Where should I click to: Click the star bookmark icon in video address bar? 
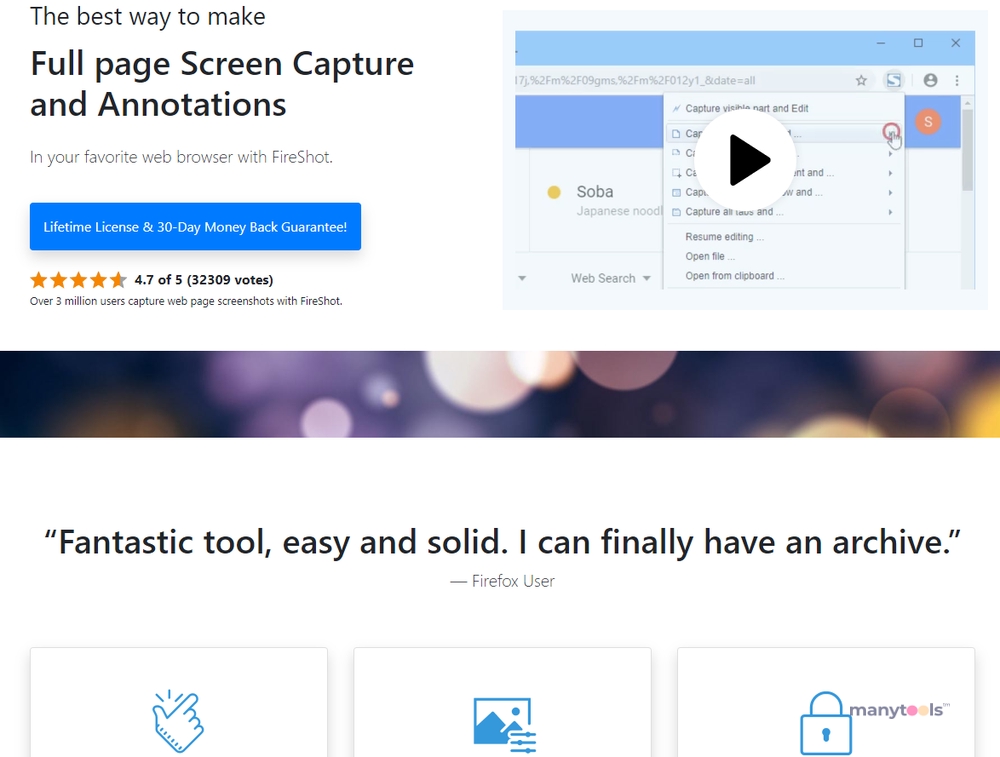tap(861, 80)
